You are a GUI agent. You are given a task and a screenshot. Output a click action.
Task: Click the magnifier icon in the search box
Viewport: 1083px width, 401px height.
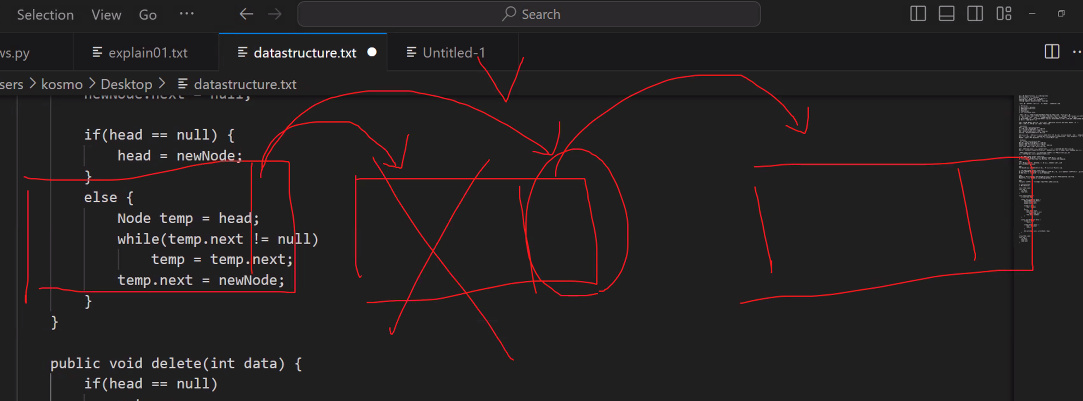coord(510,14)
